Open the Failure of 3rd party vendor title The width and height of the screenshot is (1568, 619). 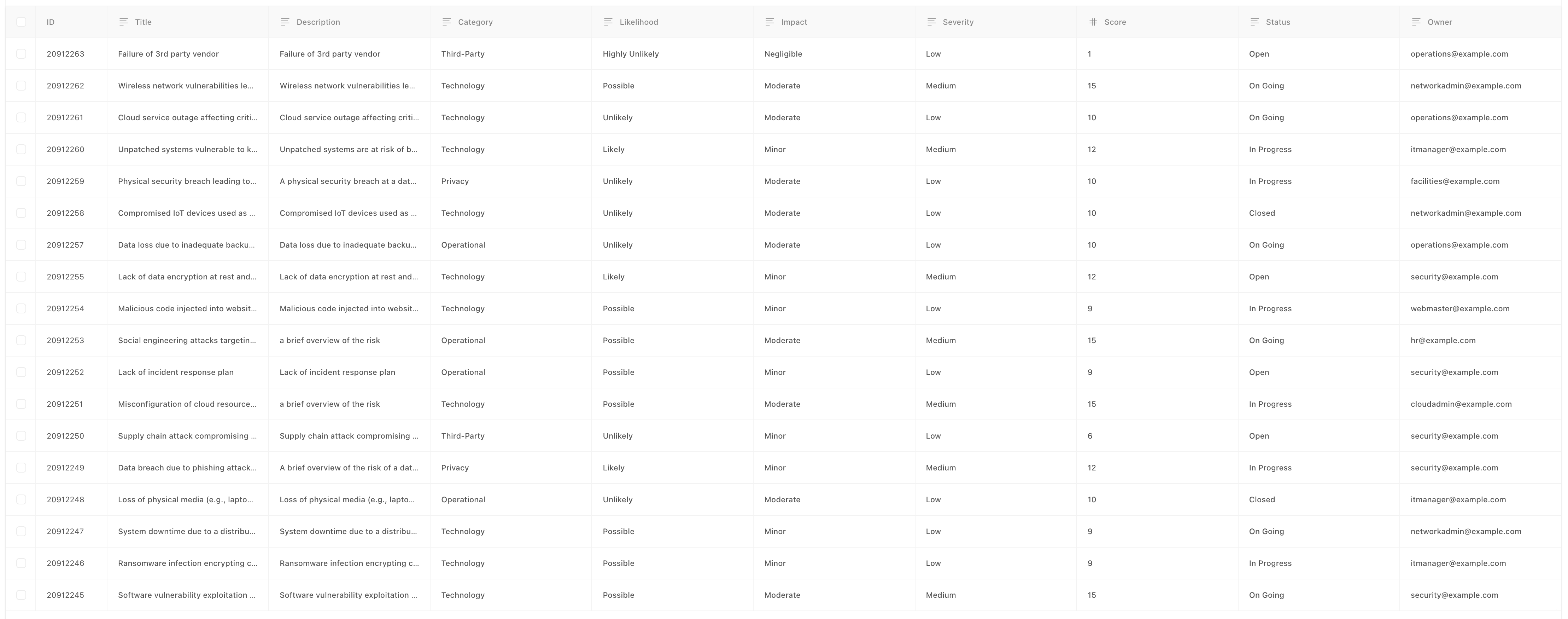(169, 54)
